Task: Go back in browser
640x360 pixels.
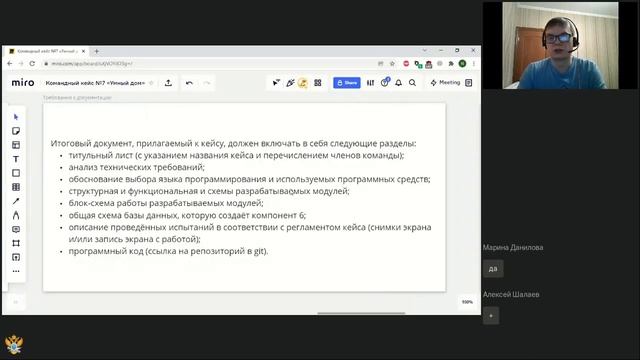Action: click(10, 64)
